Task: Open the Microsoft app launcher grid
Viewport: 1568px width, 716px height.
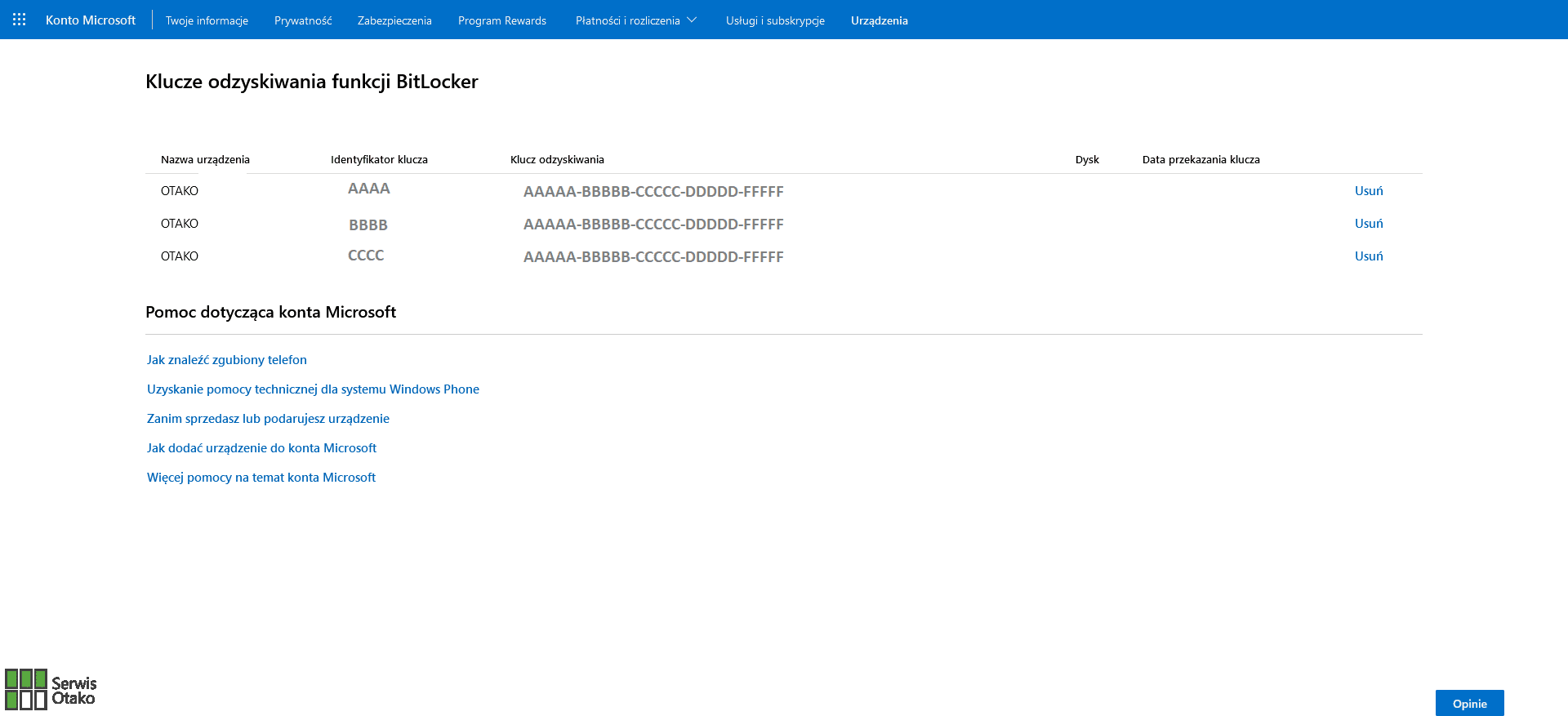Action: 20,20
